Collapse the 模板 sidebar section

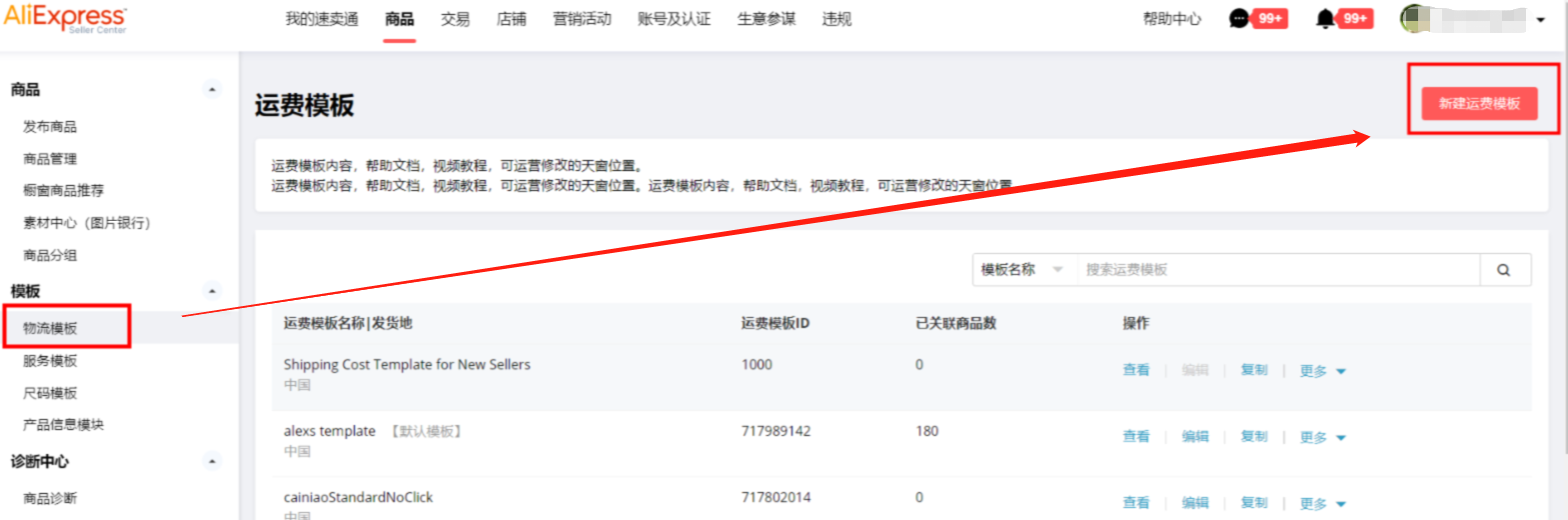pyautogui.click(x=212, y=291)
